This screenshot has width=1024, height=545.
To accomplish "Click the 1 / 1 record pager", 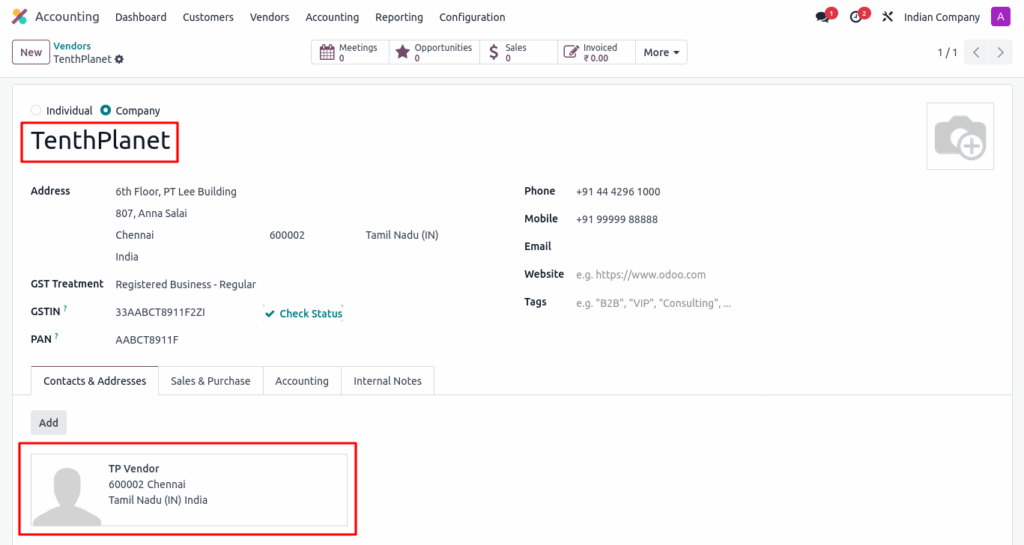I will point(947,52).
